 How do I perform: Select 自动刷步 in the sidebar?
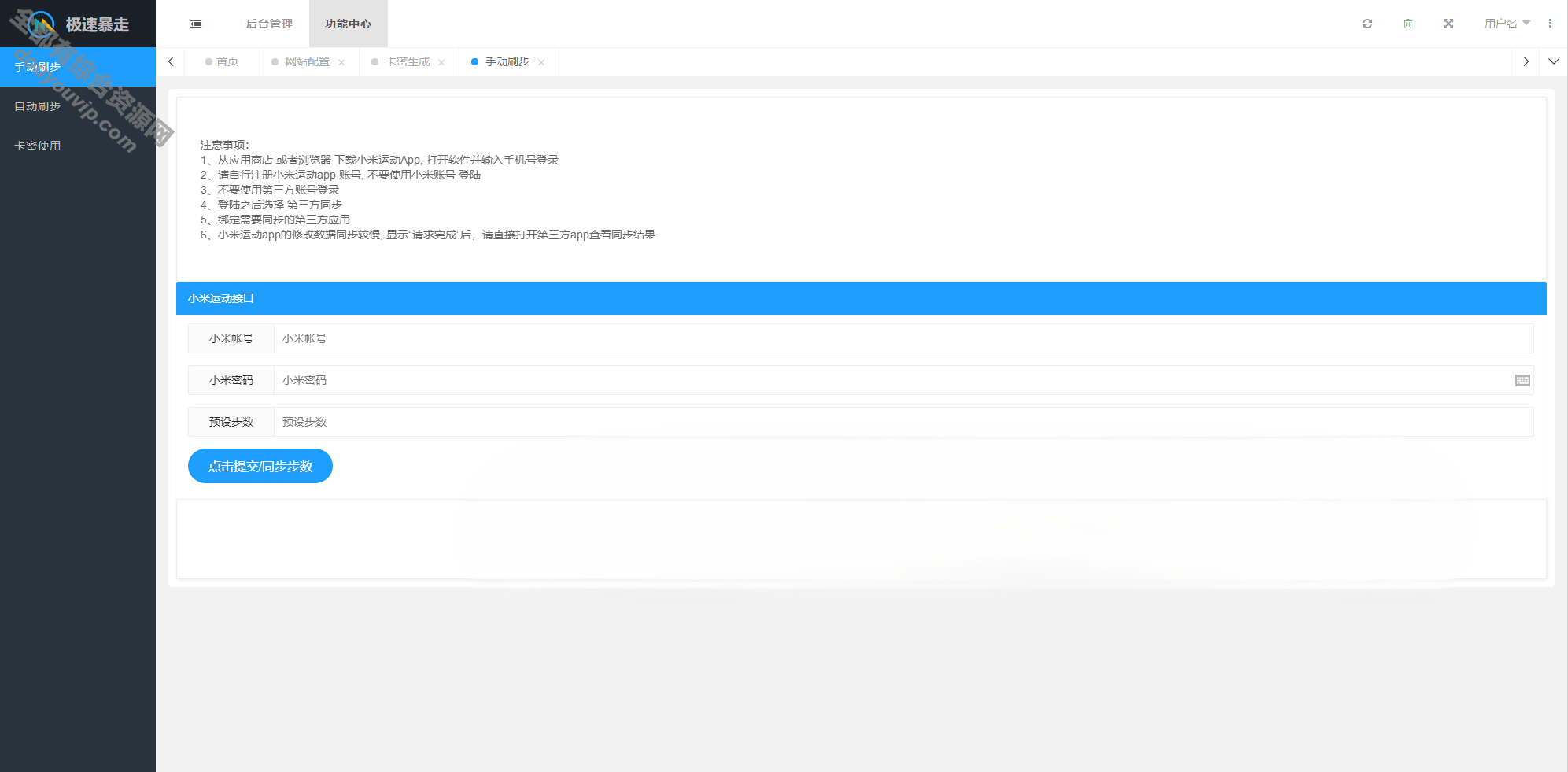click(78, 106)
